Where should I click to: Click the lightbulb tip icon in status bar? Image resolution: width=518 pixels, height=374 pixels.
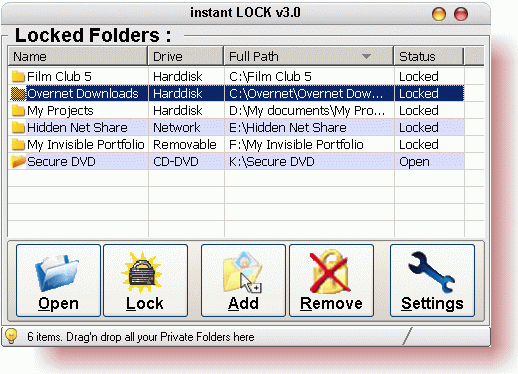point(11,336)
